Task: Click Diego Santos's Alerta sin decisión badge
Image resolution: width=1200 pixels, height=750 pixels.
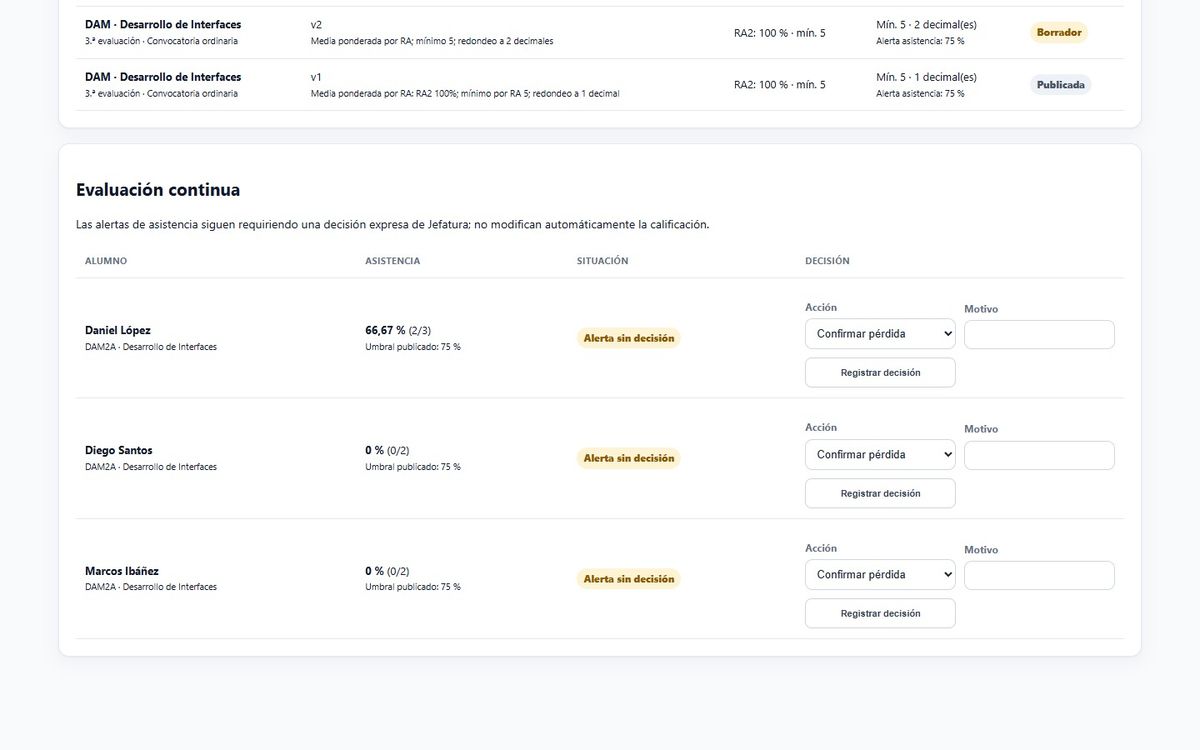Action: point(629,458)
